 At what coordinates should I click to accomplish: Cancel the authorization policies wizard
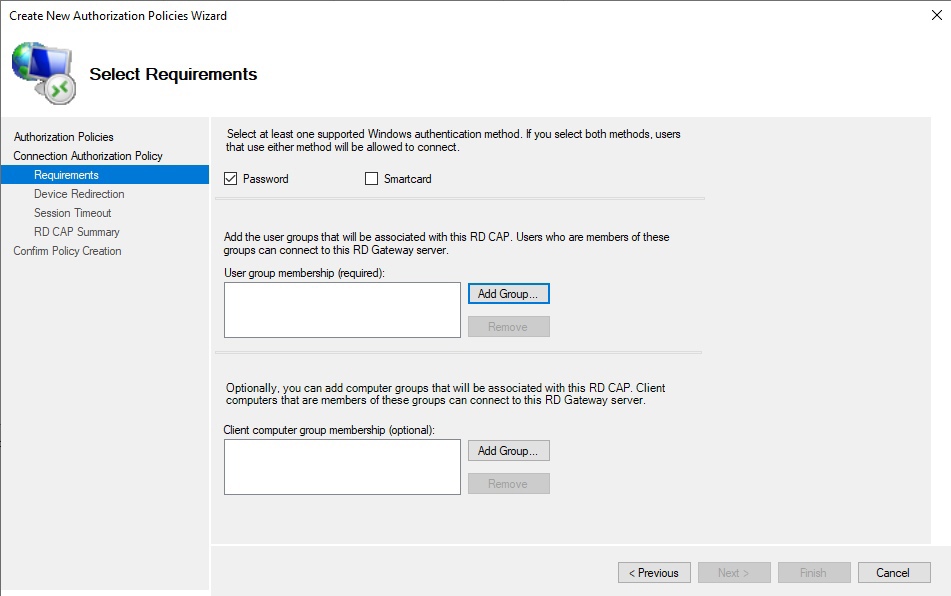pyautogui.click(x=894, y=573)
